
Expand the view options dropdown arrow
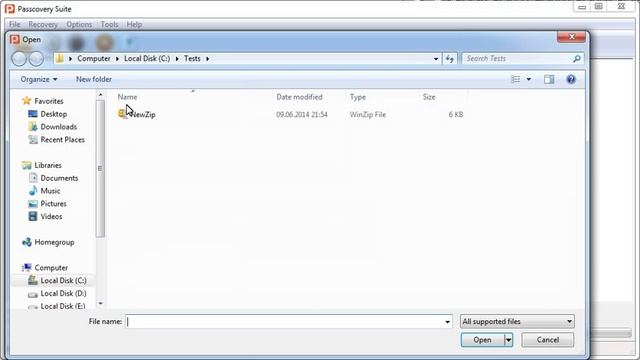(529, 79)
